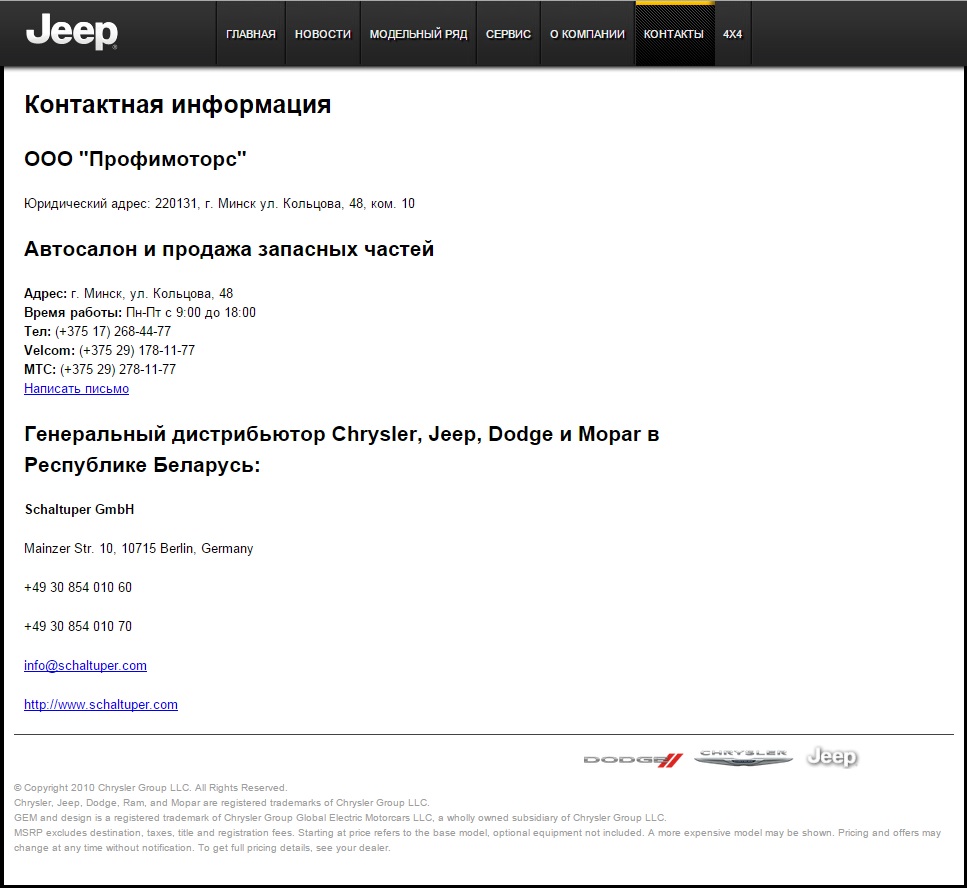Image resolution: width=967 pixels, height=888 pixels.
Task: Select СЕРВИС in the navigation bar
Action: coord(508,34)
